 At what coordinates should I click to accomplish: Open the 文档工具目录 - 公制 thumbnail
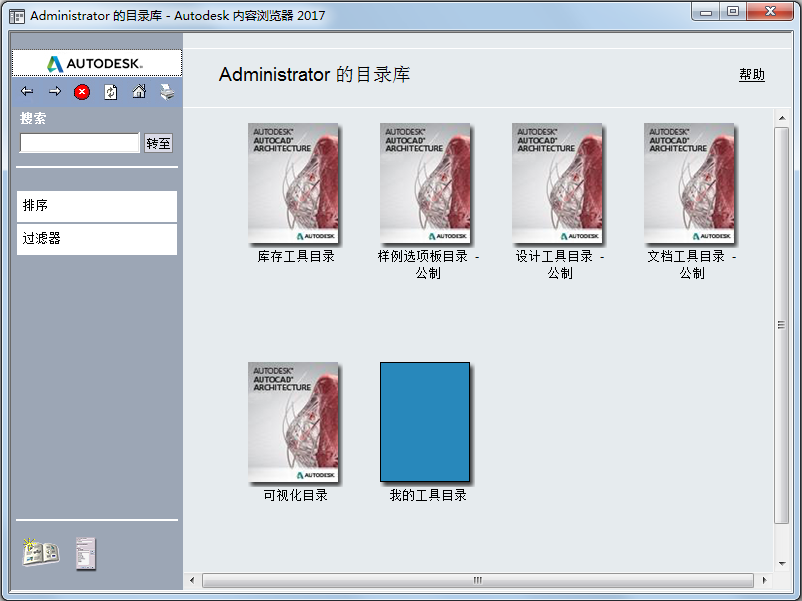pos(689,183)
